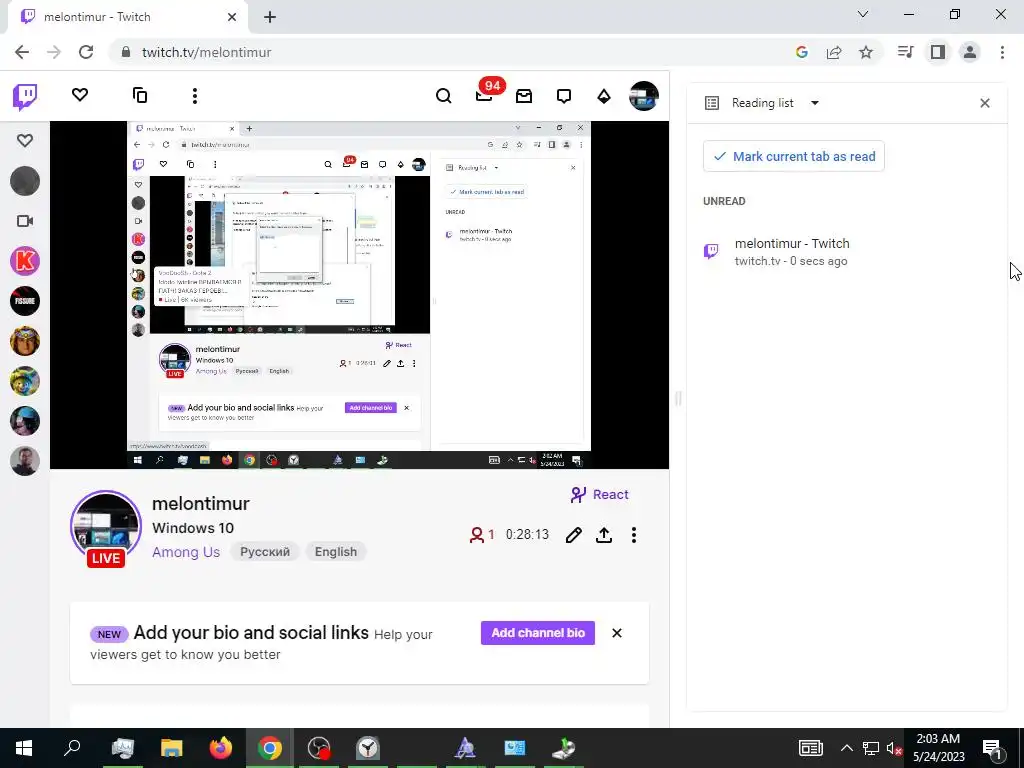The height and width of the screenshot is (768, 1024).
Task: Open gray circle channel avatar in sidebar
Action: pyautogui.click(x=25, y=181)
